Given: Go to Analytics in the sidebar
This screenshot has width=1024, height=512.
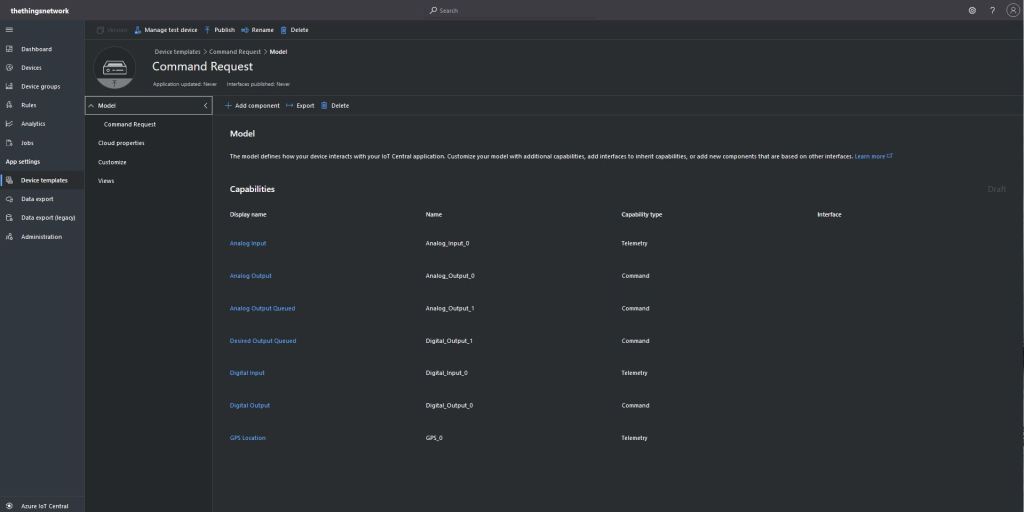Looking at the screenshot, I should coord(33,124).
